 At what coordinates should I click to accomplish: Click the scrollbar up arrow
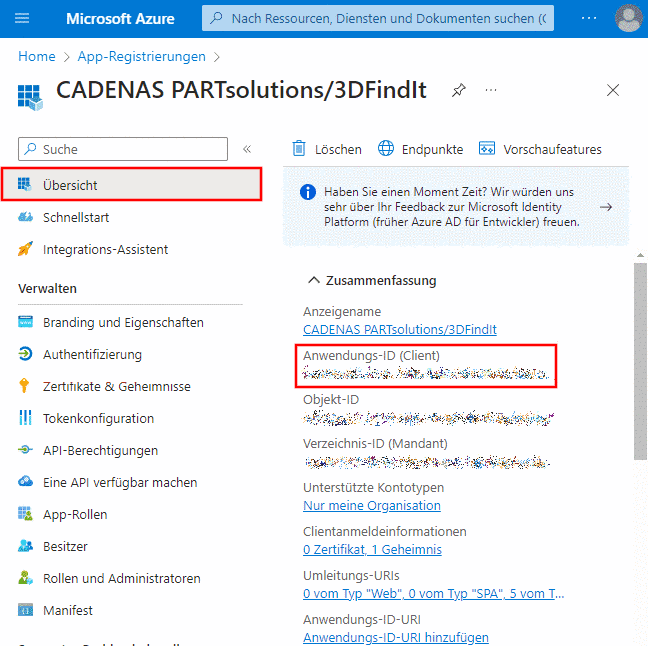(x=640, y=255)
